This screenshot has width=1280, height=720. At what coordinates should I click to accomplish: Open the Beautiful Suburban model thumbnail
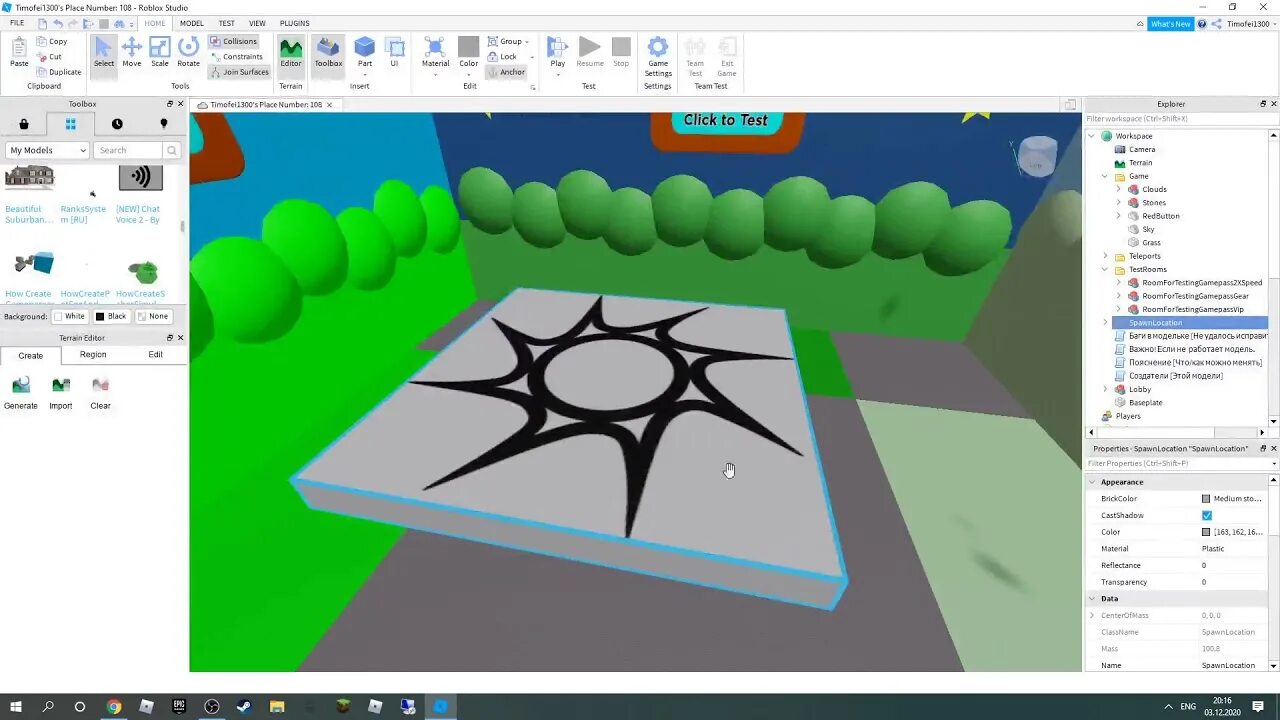[29, 178]
